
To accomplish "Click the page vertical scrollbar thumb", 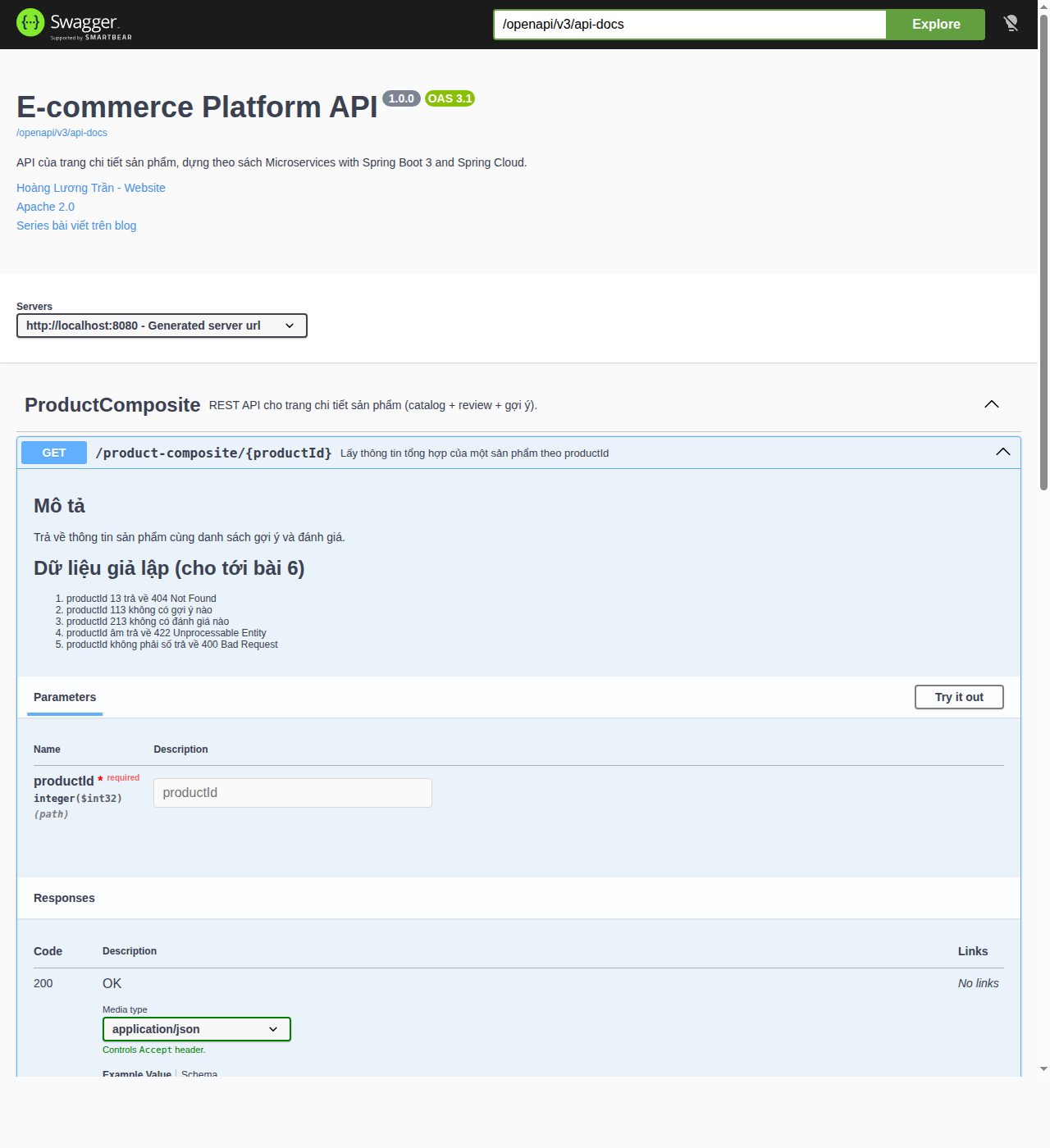I will tap(1043, 253).
